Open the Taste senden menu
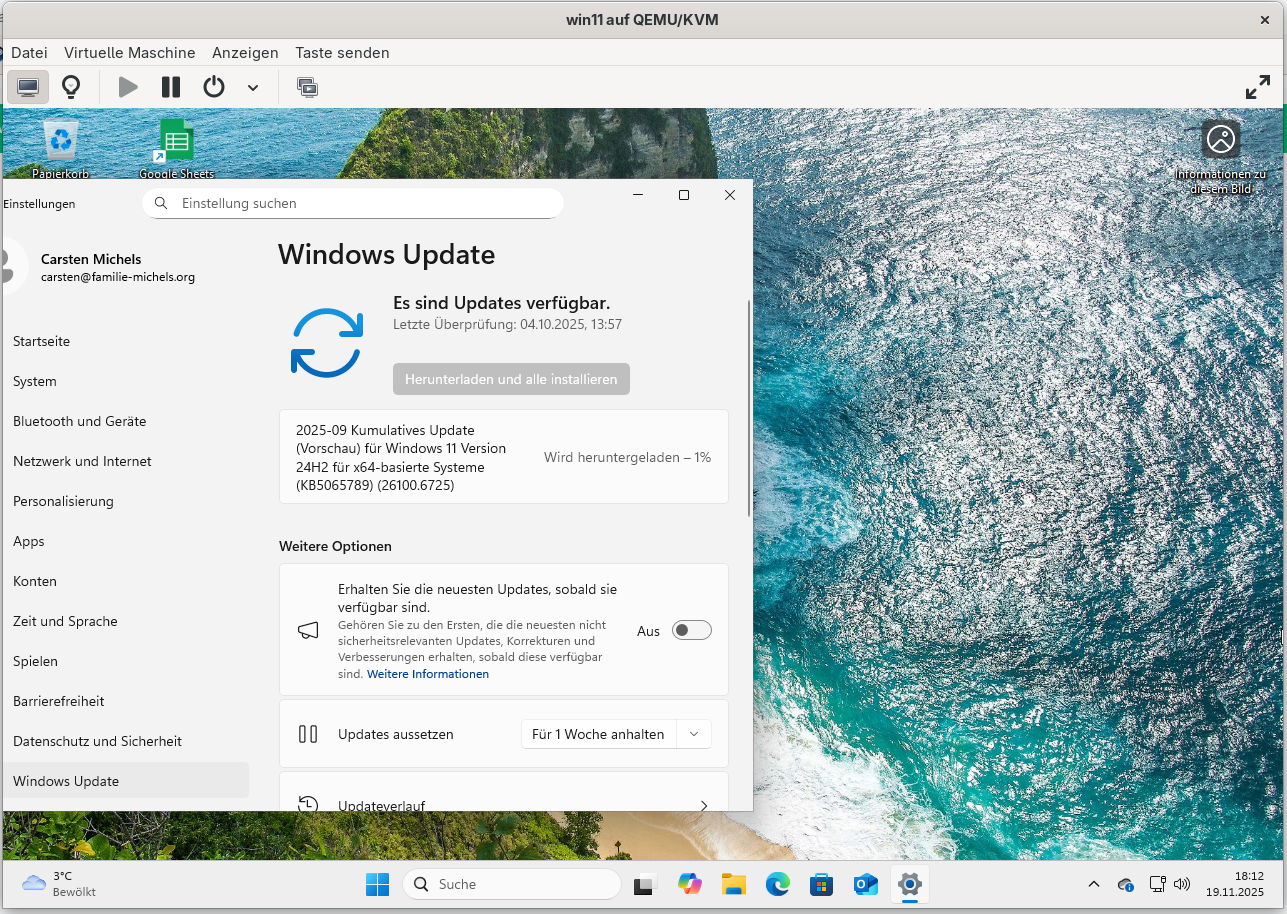The image size is (1287, 914). click(x=342, y=52)
